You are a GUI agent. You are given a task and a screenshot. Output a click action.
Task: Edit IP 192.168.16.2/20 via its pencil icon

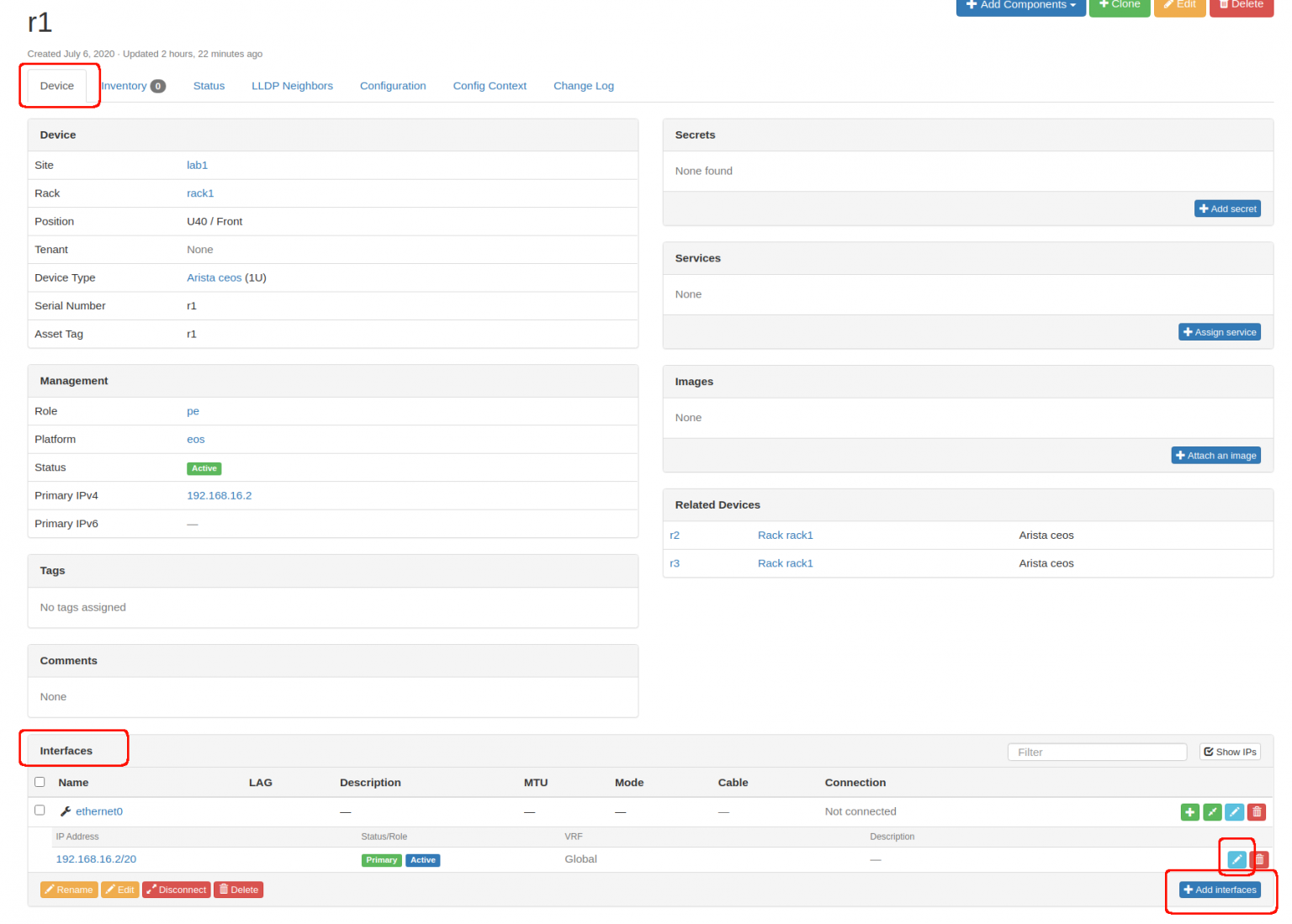(x=1236, y=859)
